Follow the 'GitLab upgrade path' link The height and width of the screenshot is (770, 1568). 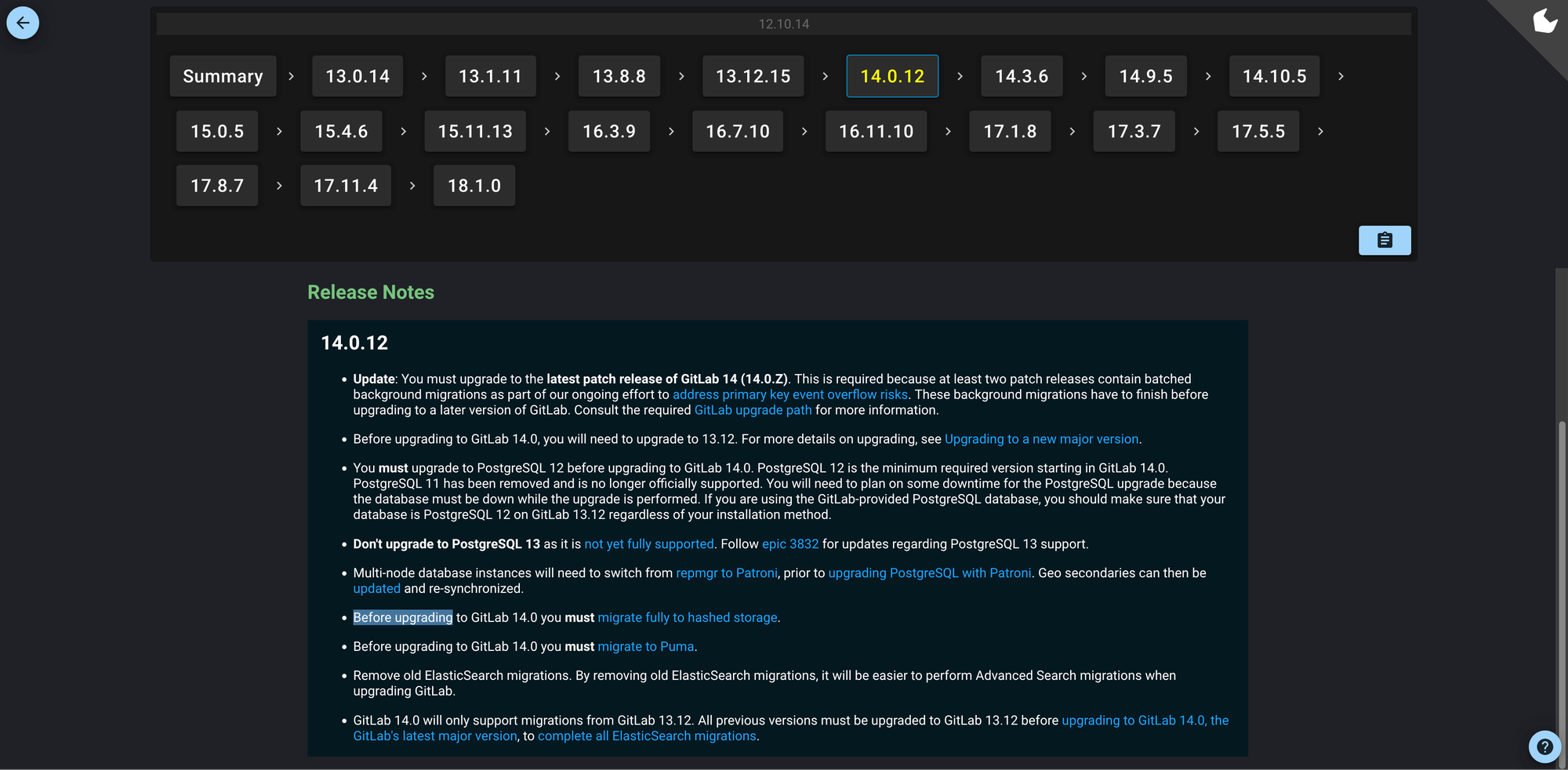click(x=753, y=410)
